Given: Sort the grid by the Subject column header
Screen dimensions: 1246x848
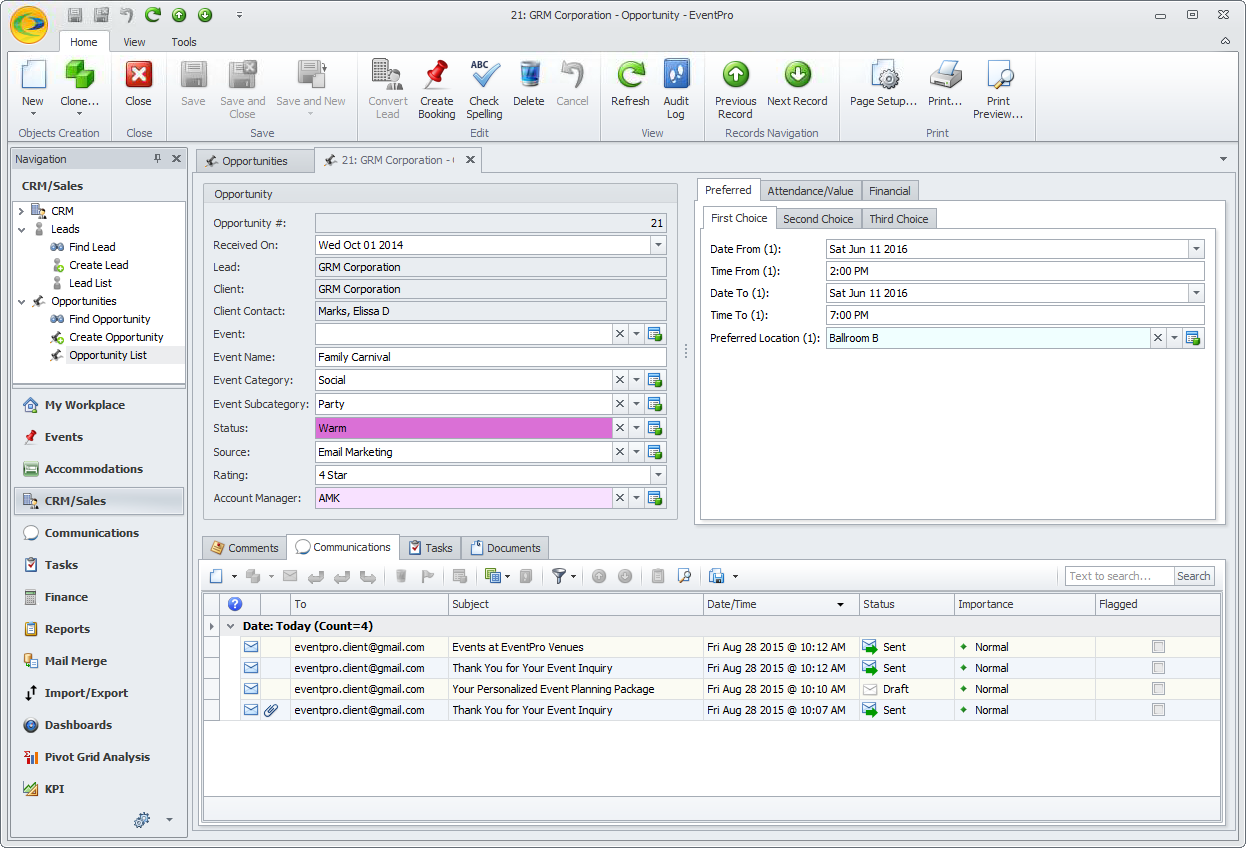Looking at the screenshot, I should (576, 604).
